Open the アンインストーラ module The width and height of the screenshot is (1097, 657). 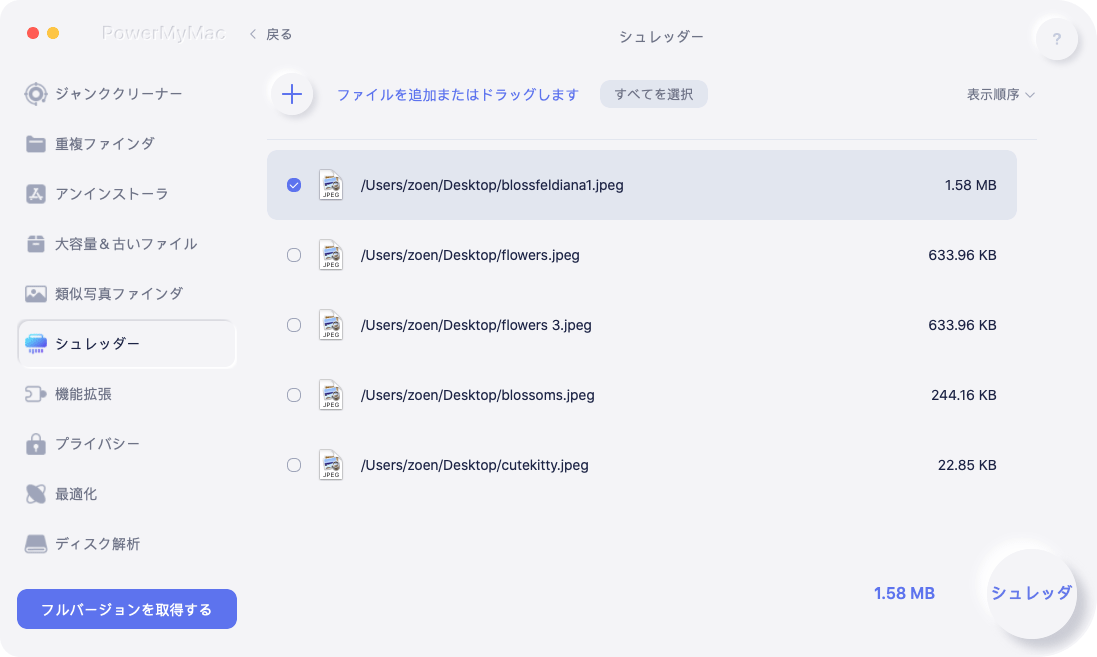tap(111, 194)
